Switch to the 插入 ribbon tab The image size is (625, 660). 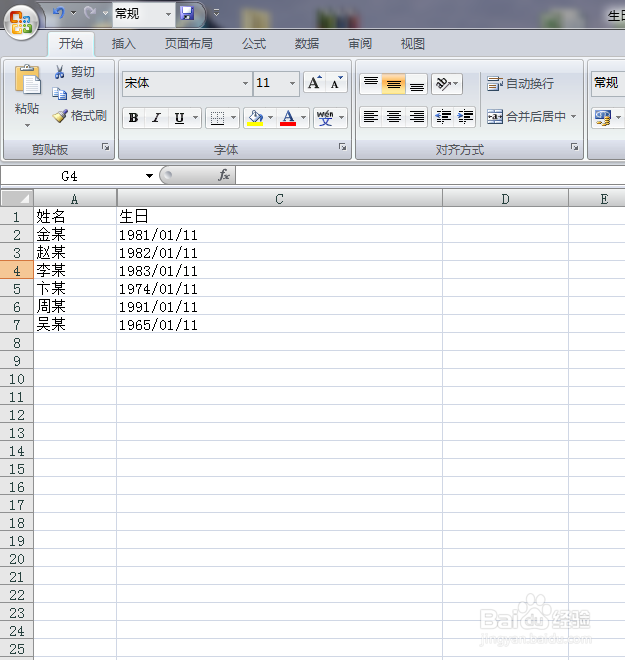(x=124, y=44)
